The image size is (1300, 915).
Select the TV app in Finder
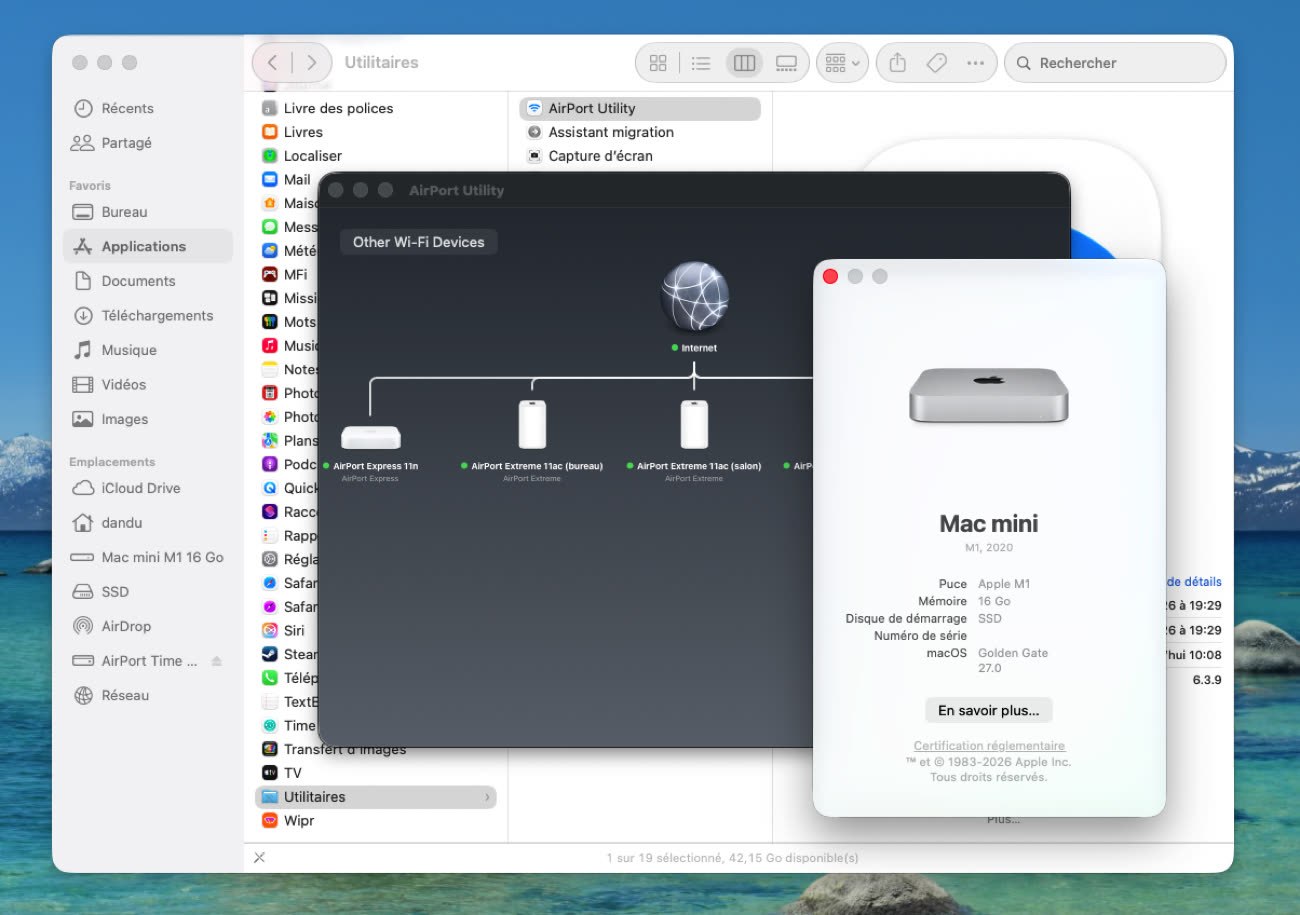pyautogui.click(x=376, y=773)
